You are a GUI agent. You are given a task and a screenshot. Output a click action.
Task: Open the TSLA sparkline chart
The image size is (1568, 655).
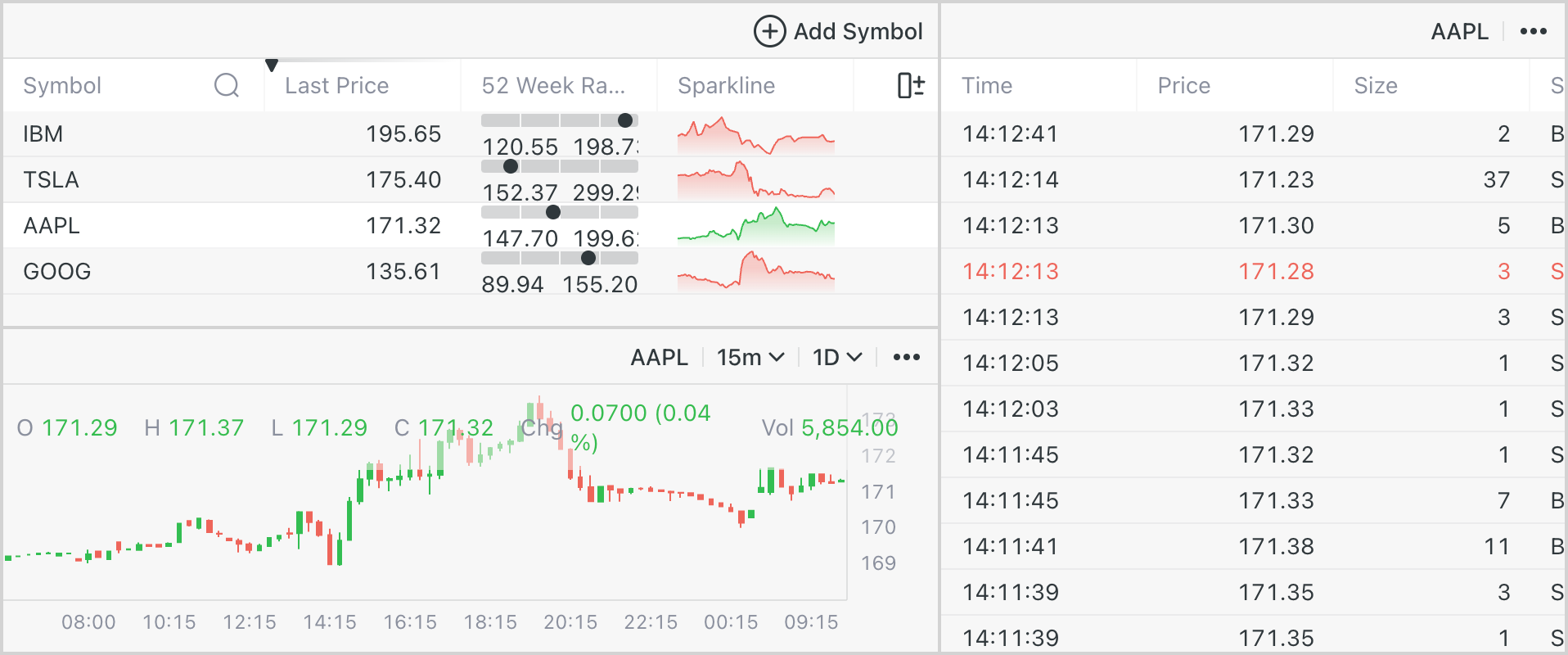point(756,181)
